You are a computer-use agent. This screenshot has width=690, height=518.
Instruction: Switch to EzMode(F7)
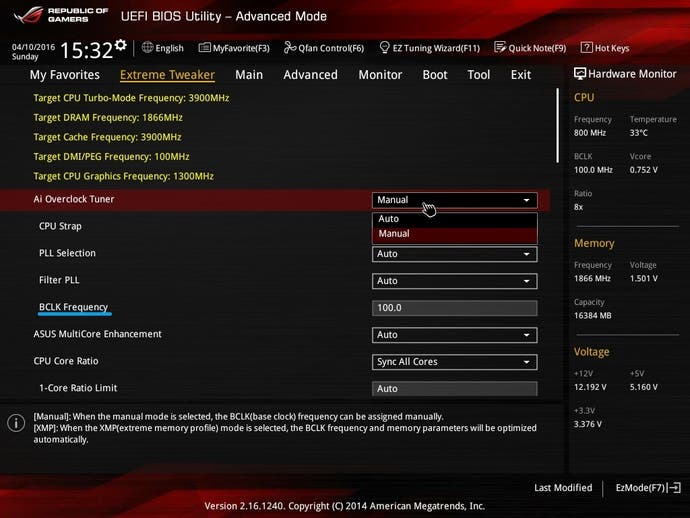click(648, 488)
